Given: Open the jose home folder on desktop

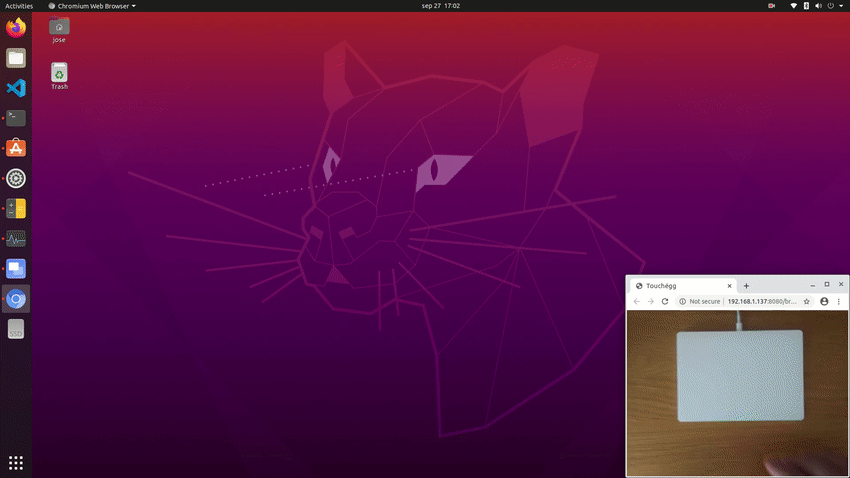Looking at the screenshot, I should coord(59,30).
